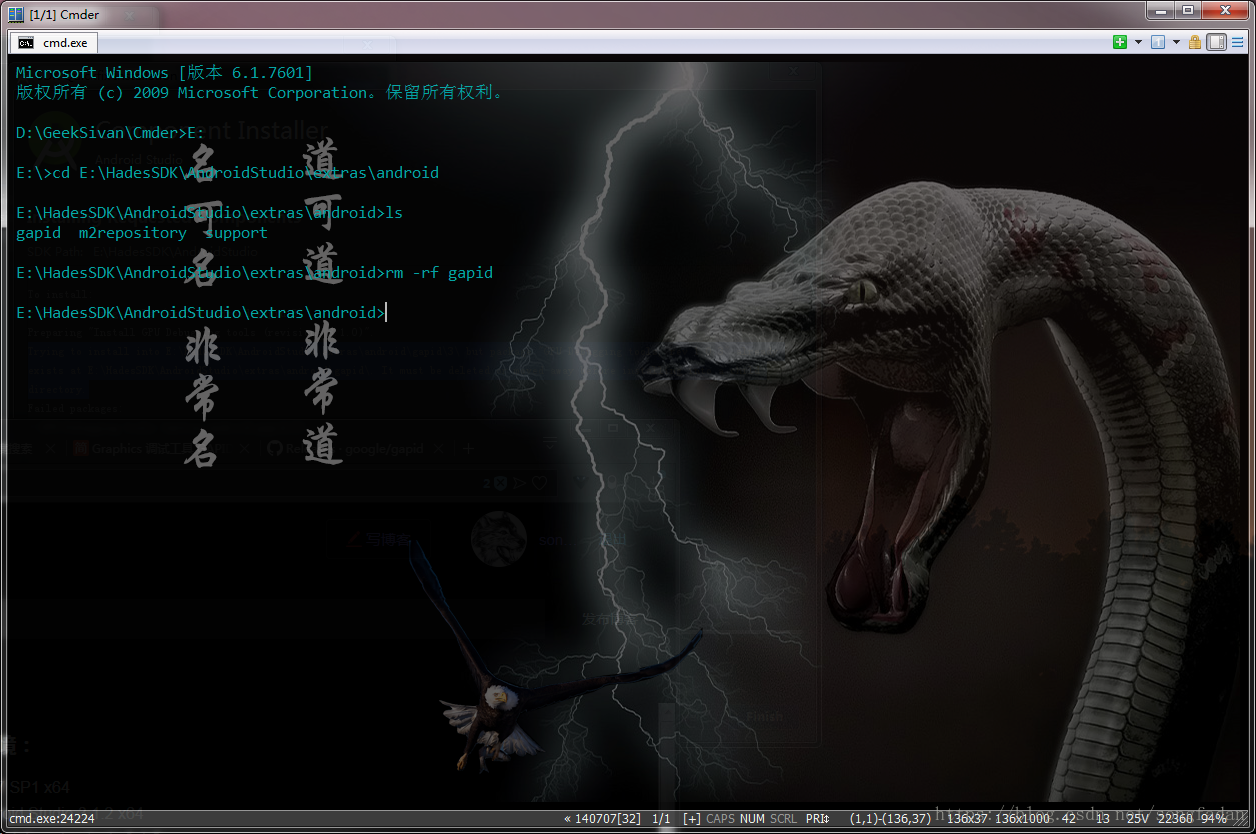Screen dimensions: 1256x834
Task: Minimize the Cmder window
Action: pos(1160,10)
